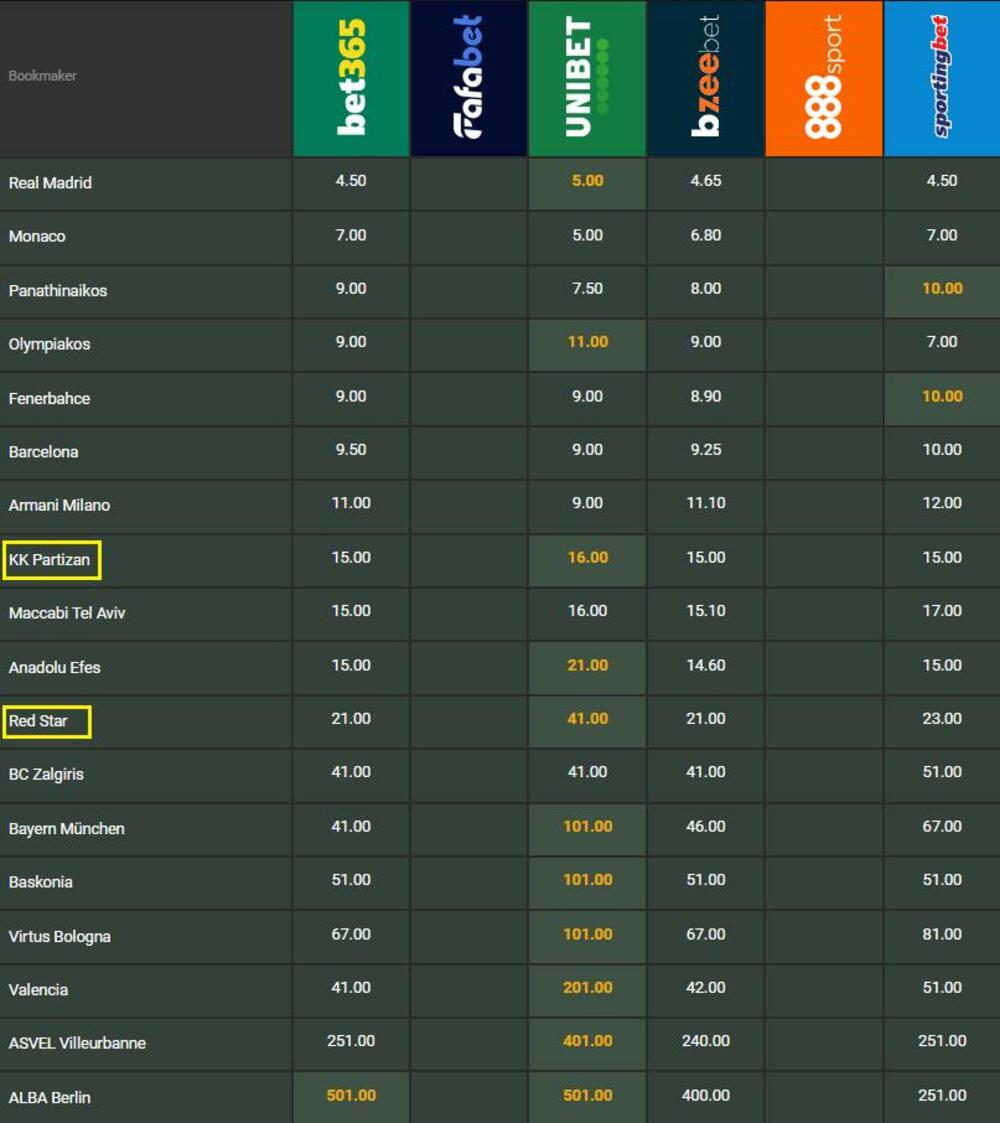Select Monaco 6.80 odds at bzeebet

point(705,236)
